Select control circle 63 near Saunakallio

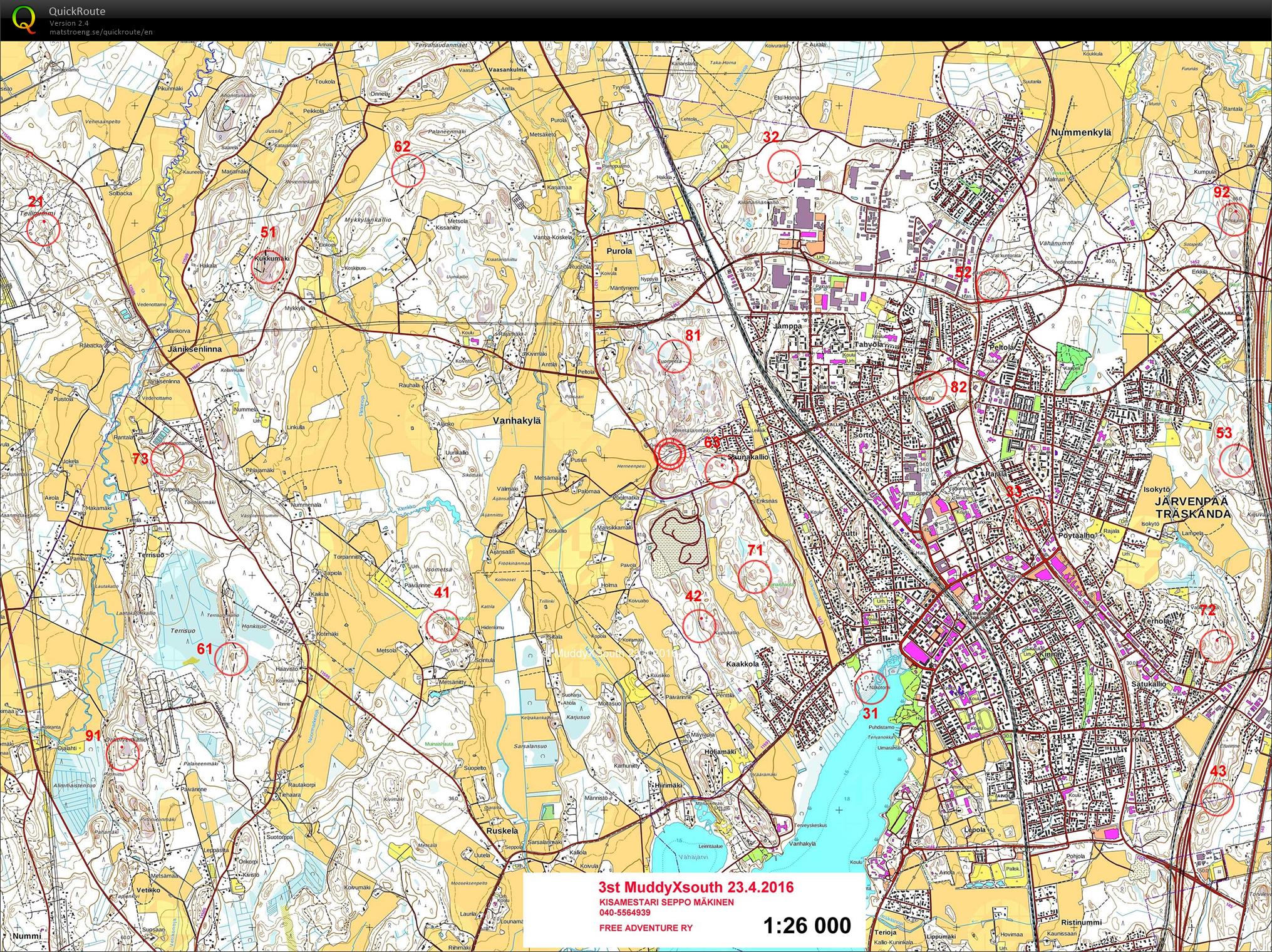pos(721,470)
